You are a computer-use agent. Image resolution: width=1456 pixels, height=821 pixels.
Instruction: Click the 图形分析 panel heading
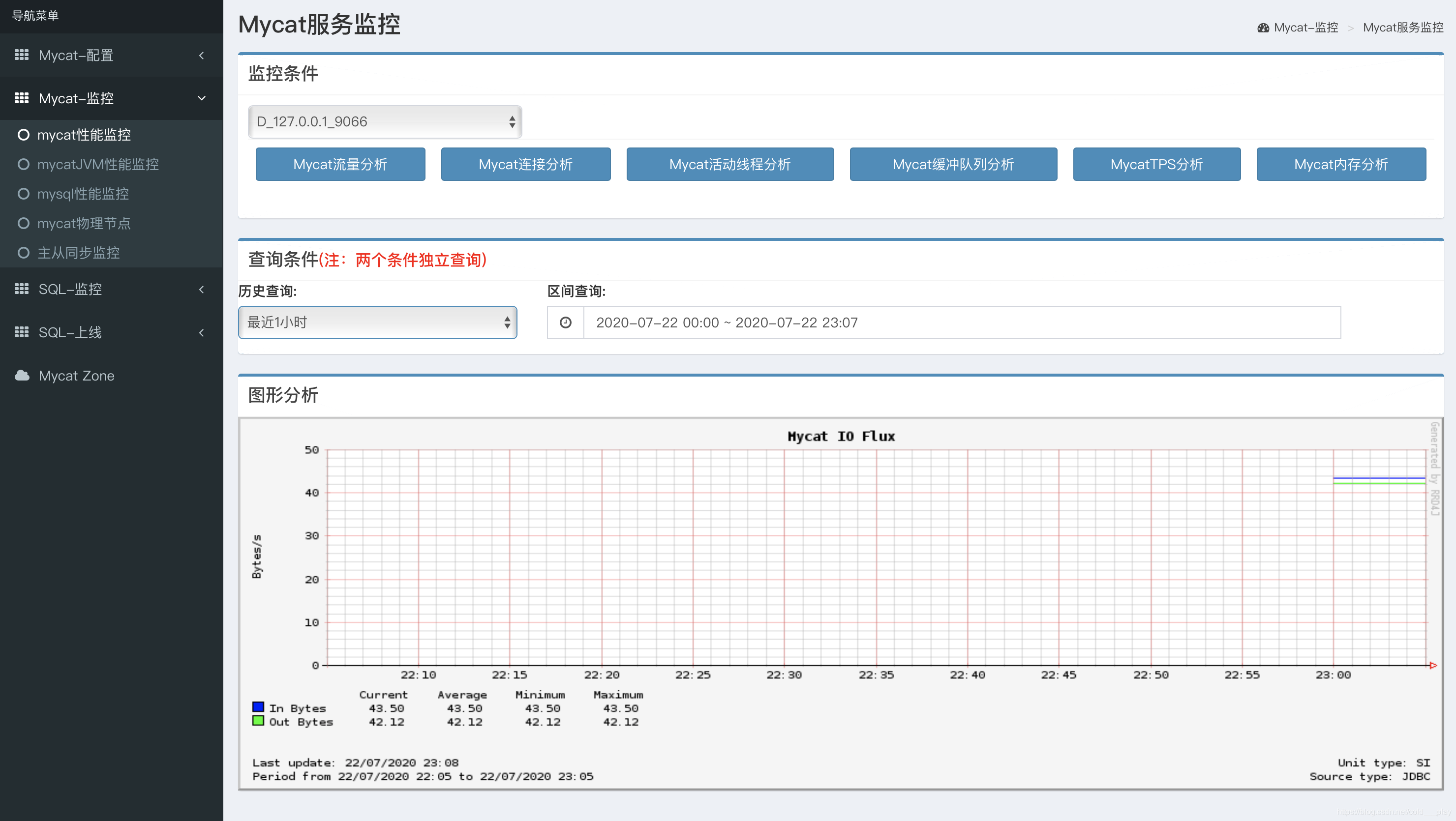(x=283, y=395)
